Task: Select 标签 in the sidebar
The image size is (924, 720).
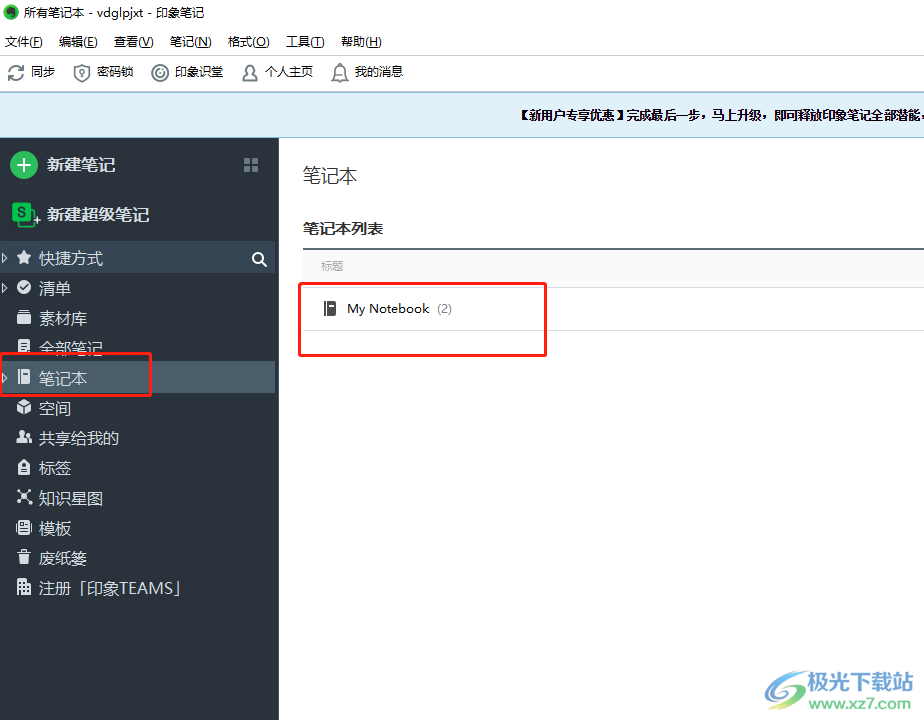Action: tap(55, 468)
